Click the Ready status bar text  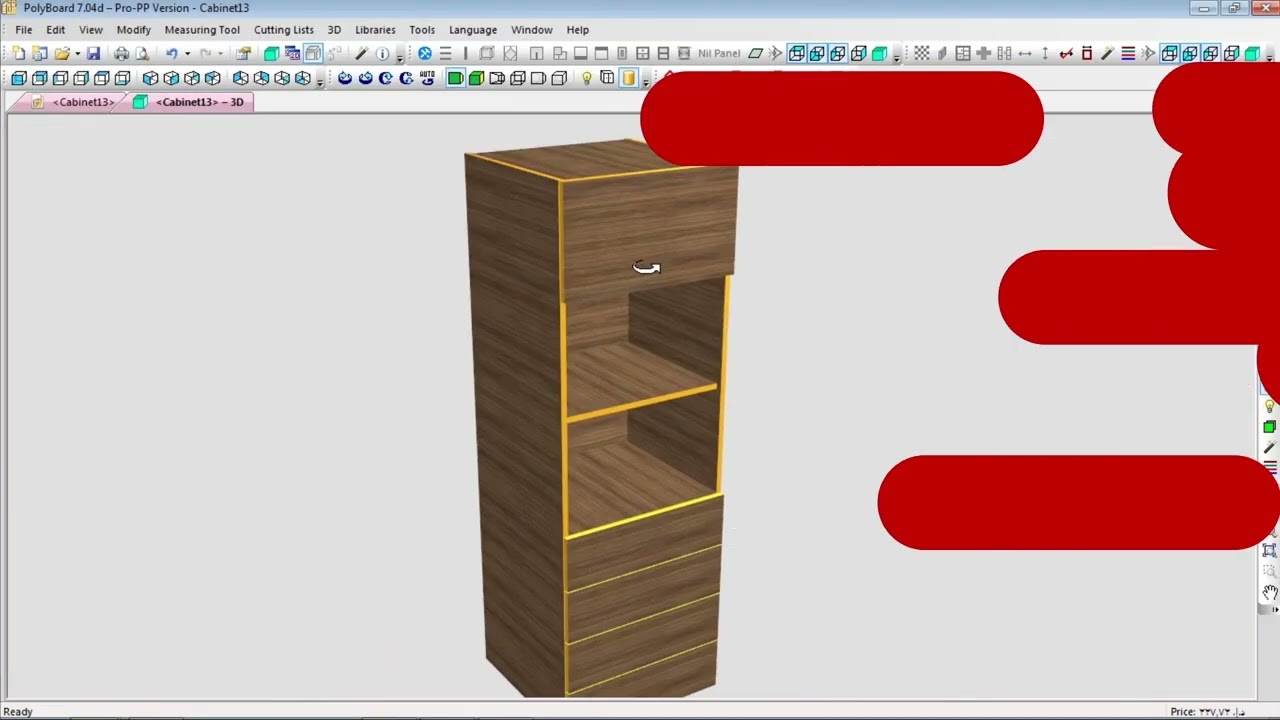[18, 712]
